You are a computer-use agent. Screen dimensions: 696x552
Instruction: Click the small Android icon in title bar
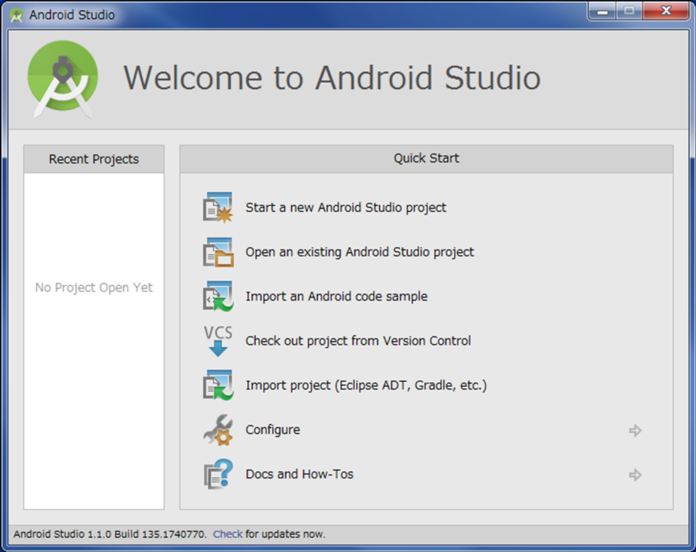[x=17, y=15]
